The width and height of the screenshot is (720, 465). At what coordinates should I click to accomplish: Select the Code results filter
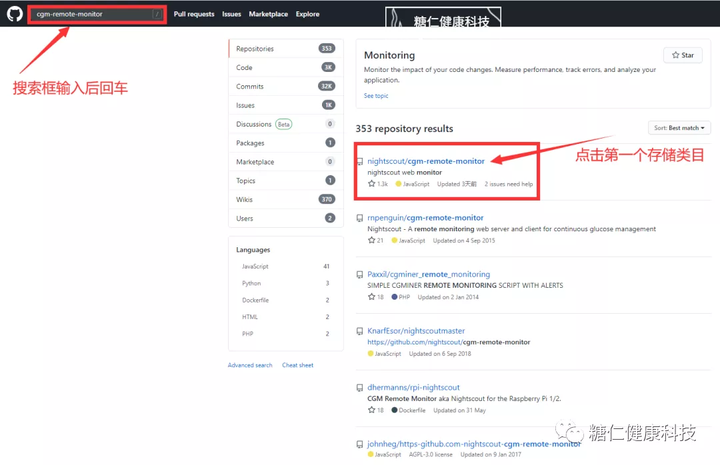286,67
